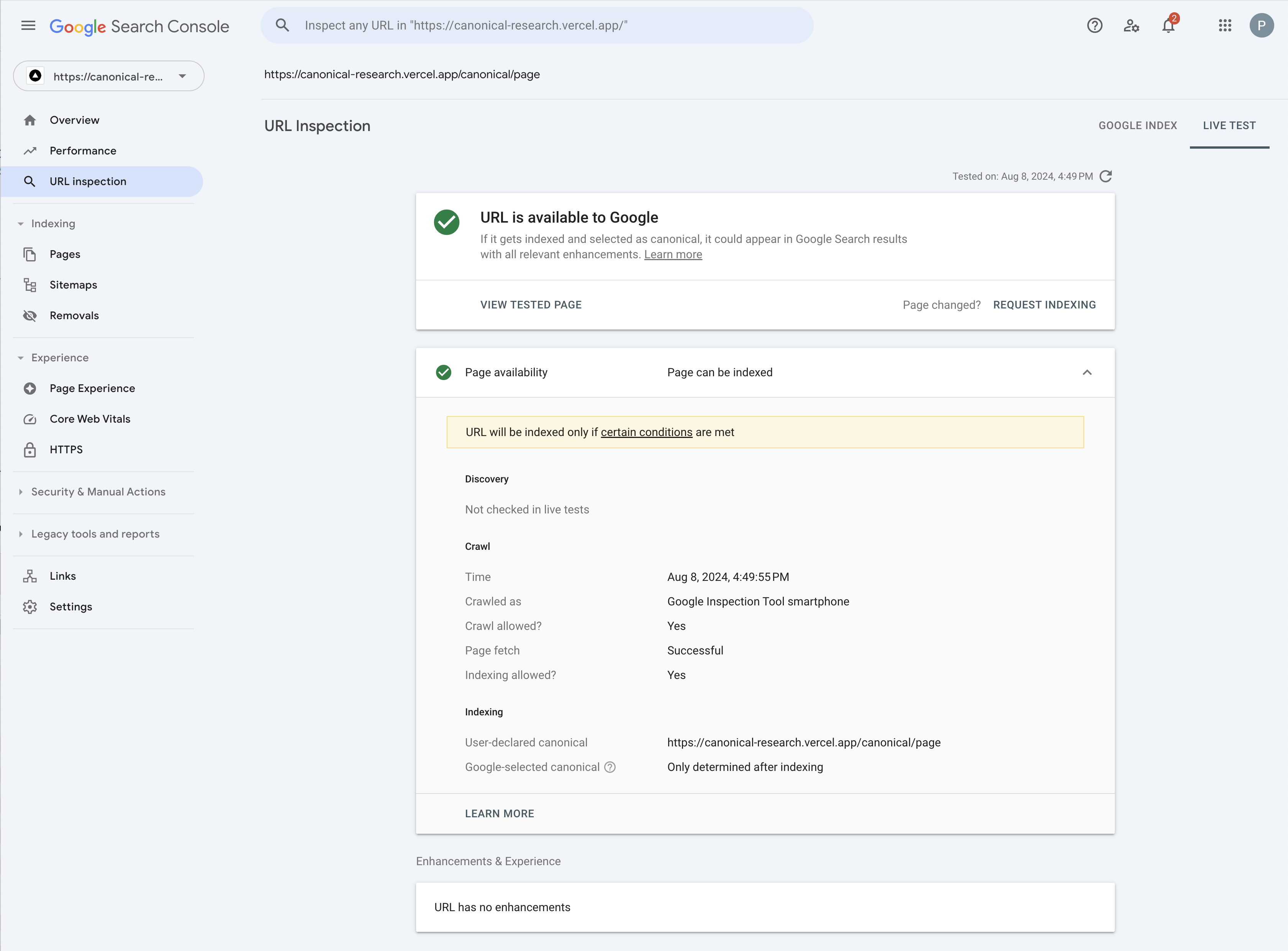Open the account profile avatar
1288x951 pixels.
tap(1261, 25)
